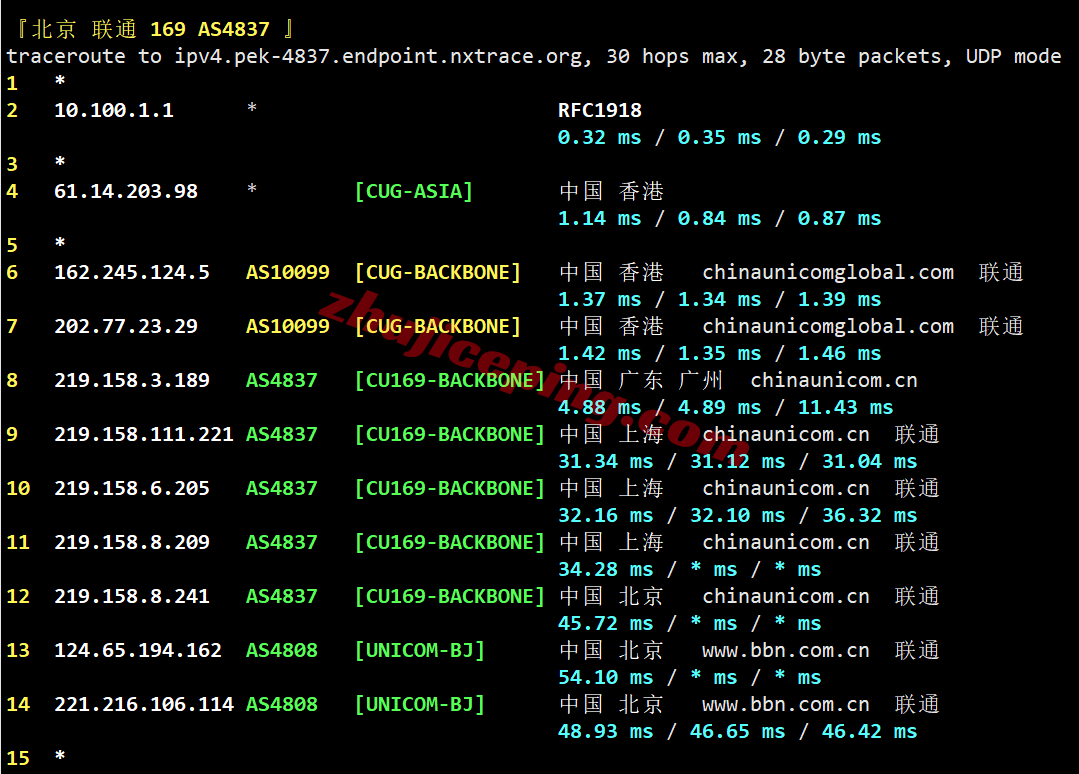Click IP address 202.77.23.29
Screen dimensions: 1079x774
(x=126, y=326)
